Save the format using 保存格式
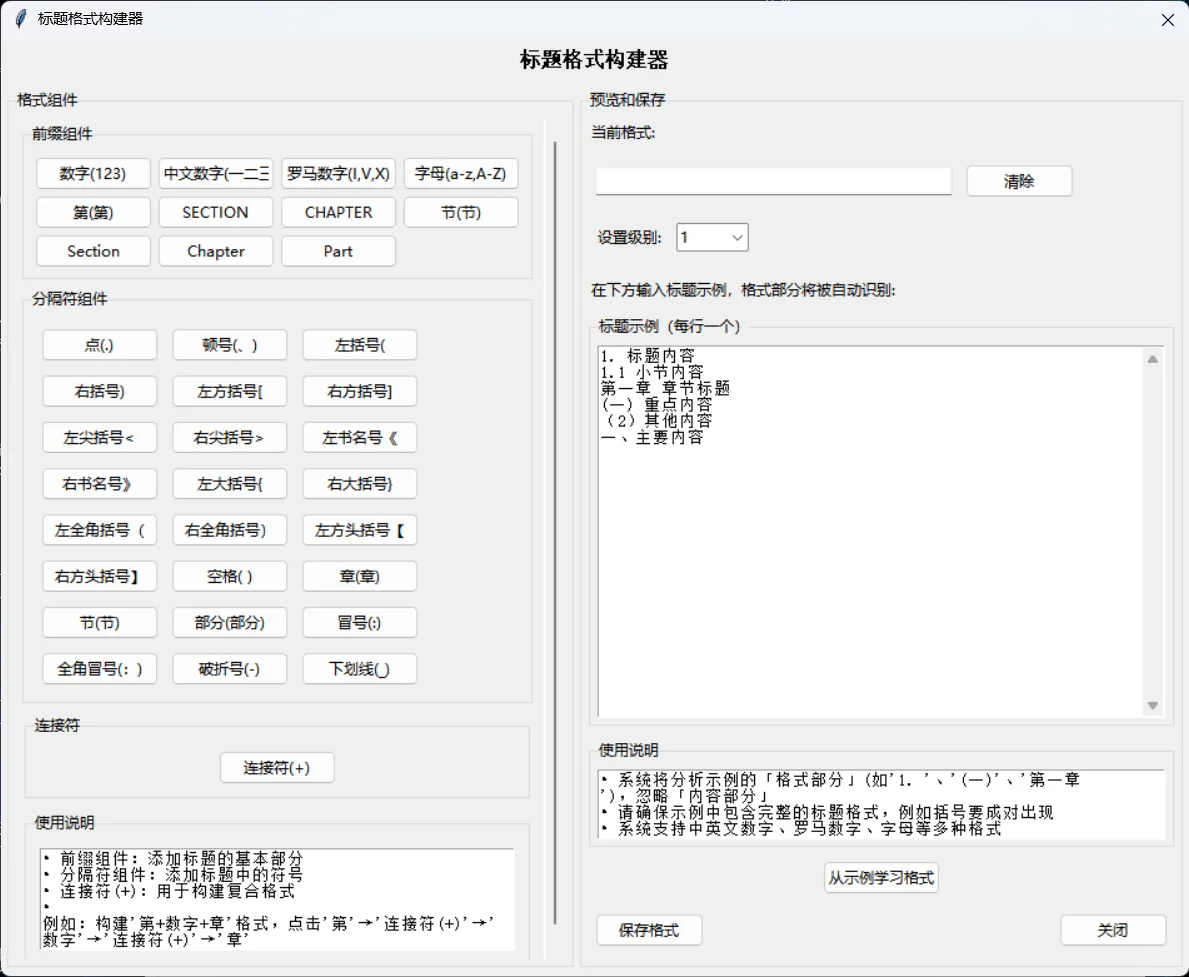Image resolution: width=1189 pixels, height=977 pixels. (x=648, y=930)
